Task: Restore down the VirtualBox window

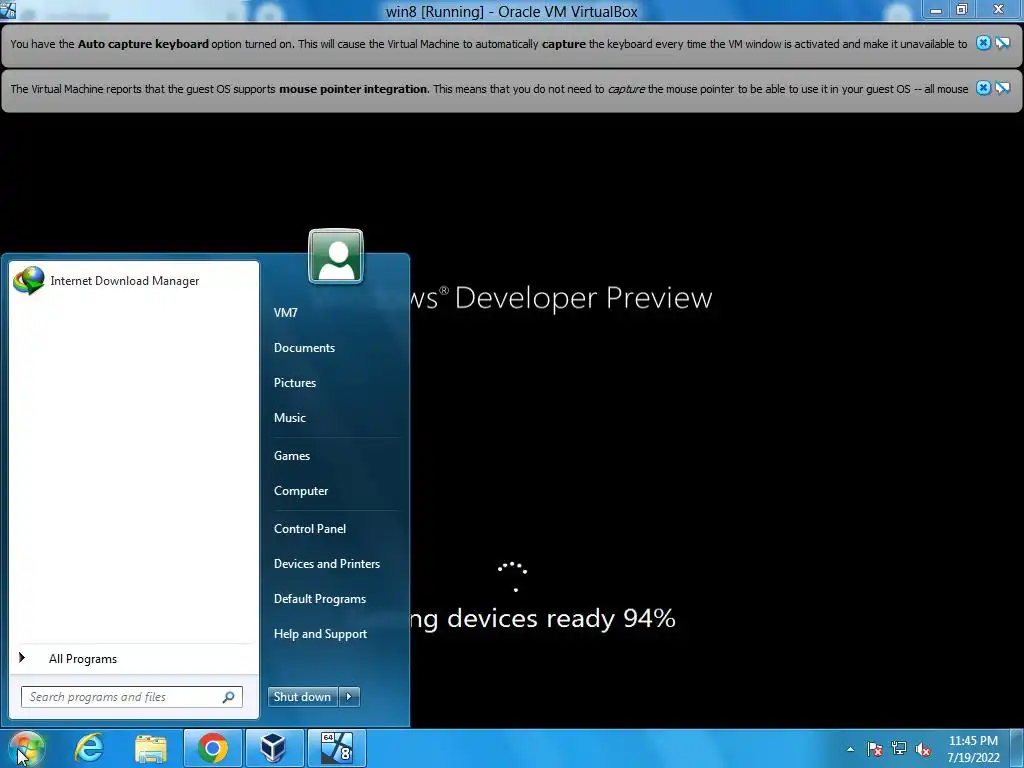Action: click(962, 9)
